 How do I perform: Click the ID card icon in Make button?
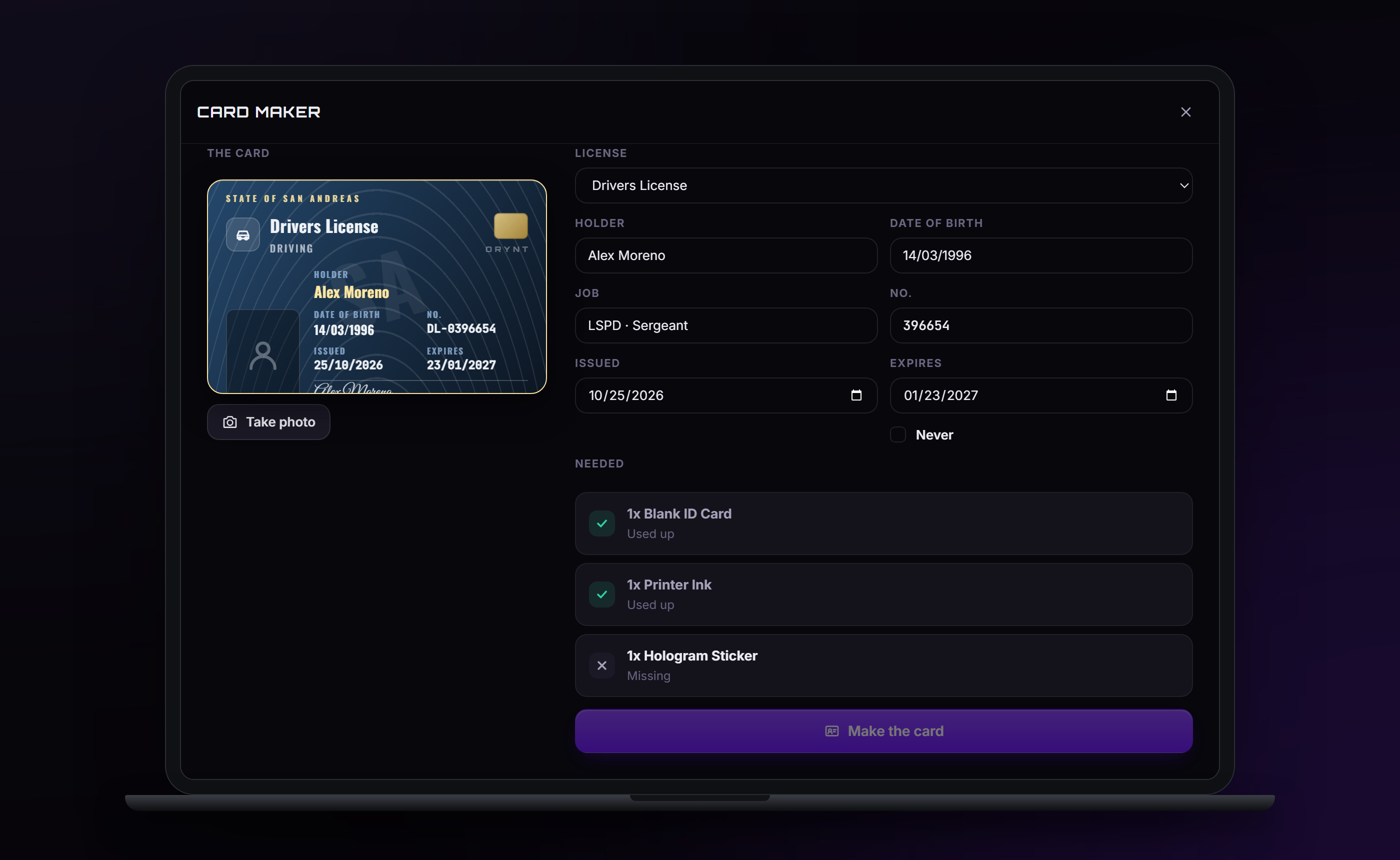[831, 731]
